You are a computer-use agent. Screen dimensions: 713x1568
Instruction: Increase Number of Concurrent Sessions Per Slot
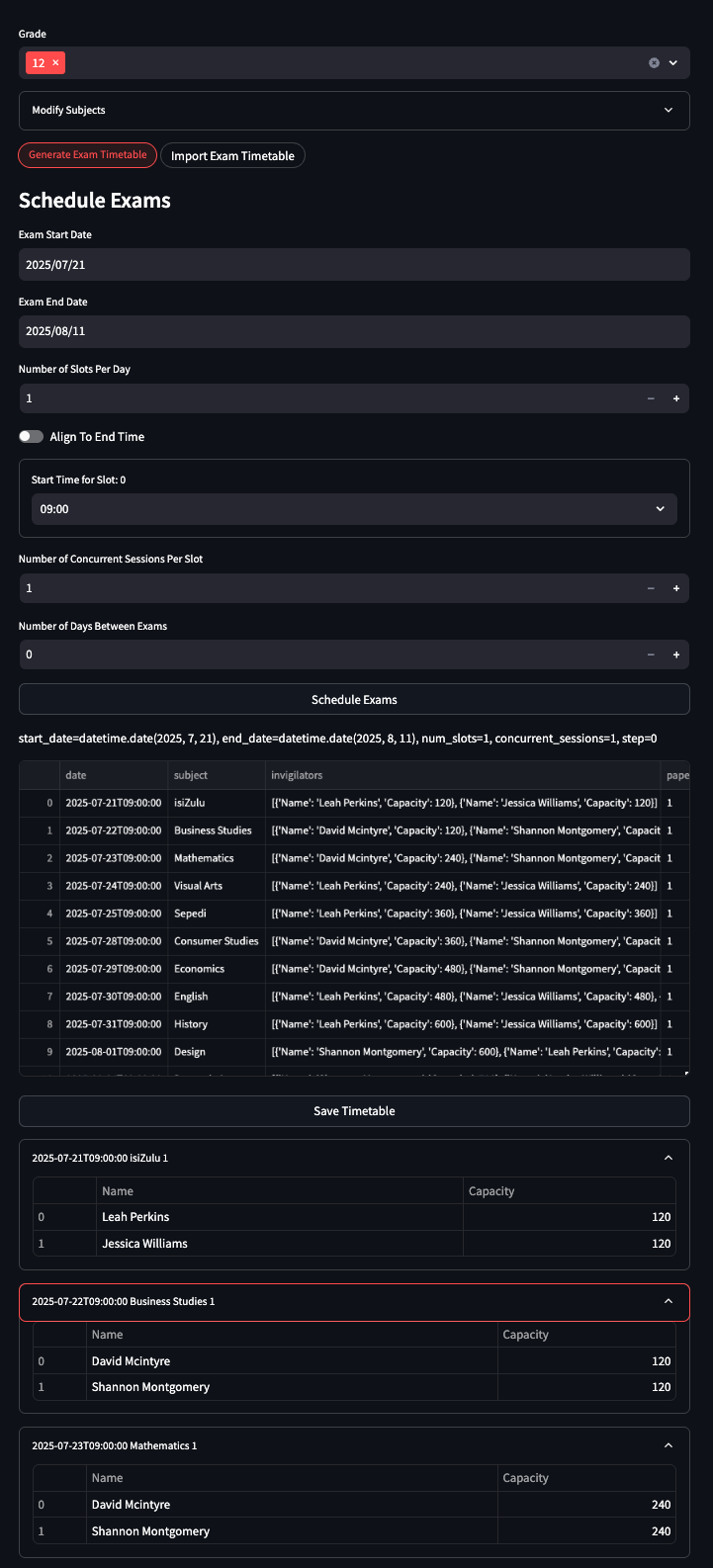coord(676,588)
